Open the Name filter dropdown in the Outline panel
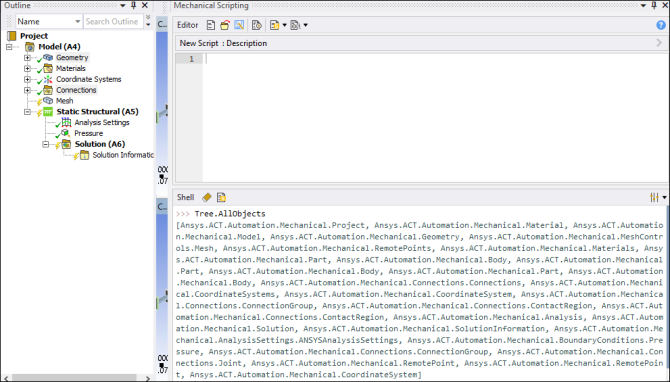The image size is (670, 382). point(77,21)
